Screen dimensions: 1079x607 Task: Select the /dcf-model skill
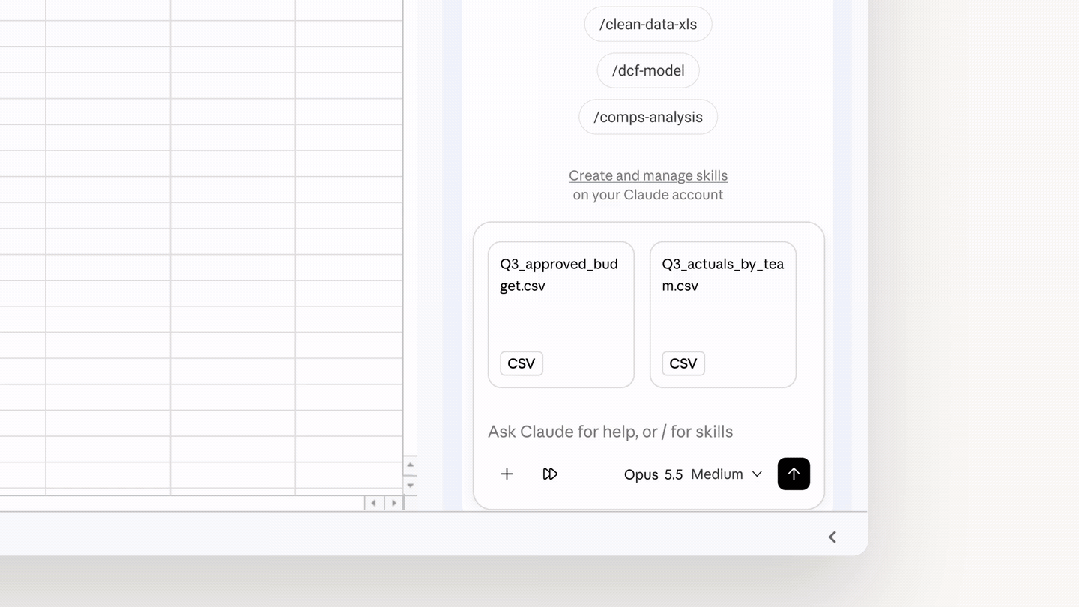coord(648,70)
